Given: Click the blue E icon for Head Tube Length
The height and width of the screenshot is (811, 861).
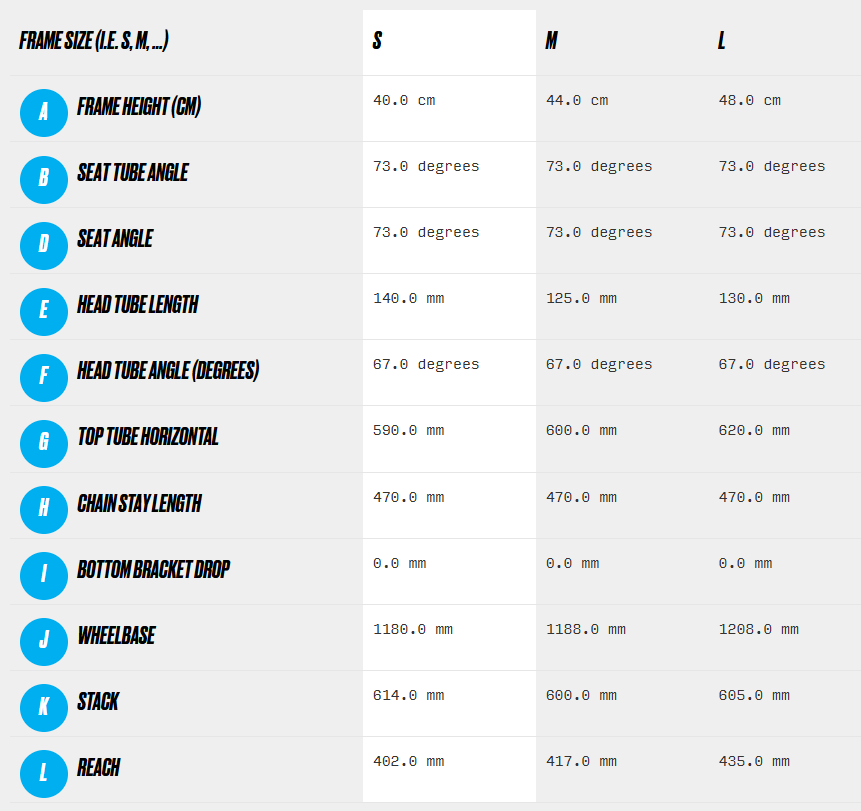Looking at the screenshot, I should 43,309.
